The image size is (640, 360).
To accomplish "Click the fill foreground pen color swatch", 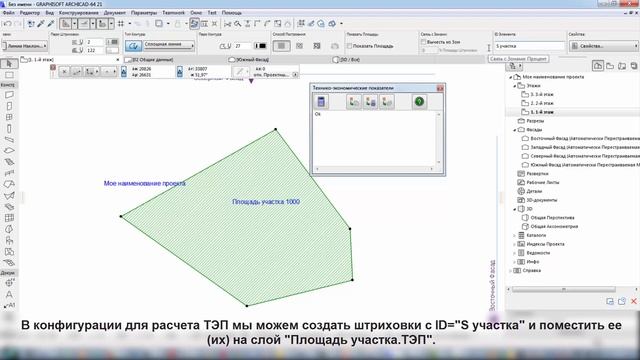I will [x=112, y=42].
